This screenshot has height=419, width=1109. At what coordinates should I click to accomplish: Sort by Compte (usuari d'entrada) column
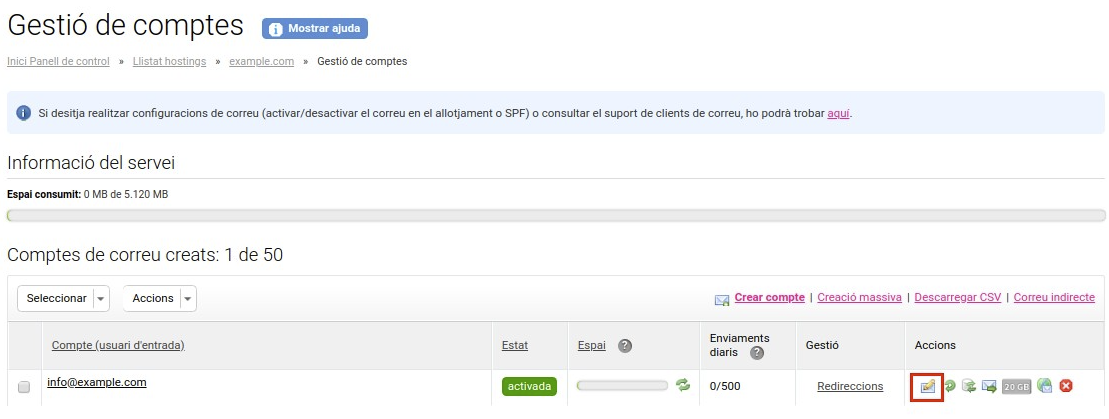coord(118,345)
